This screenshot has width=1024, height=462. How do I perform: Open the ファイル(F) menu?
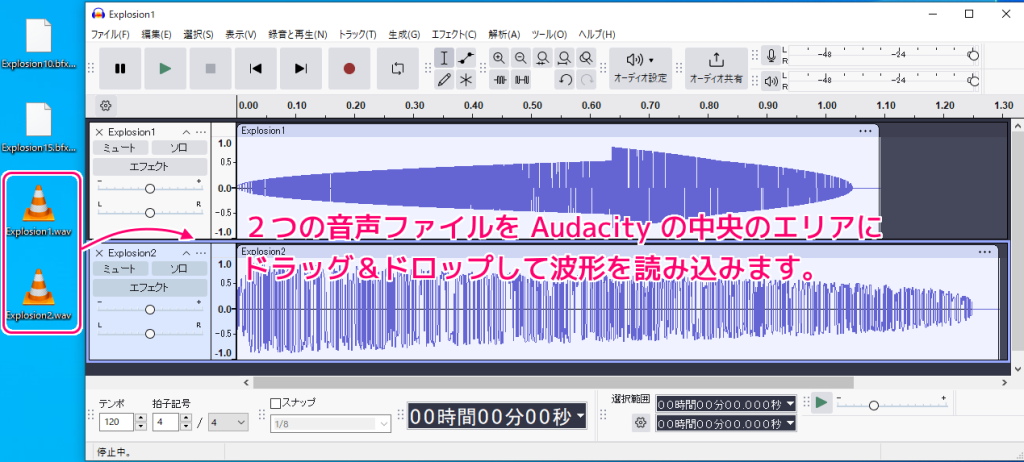click(110, 34)
